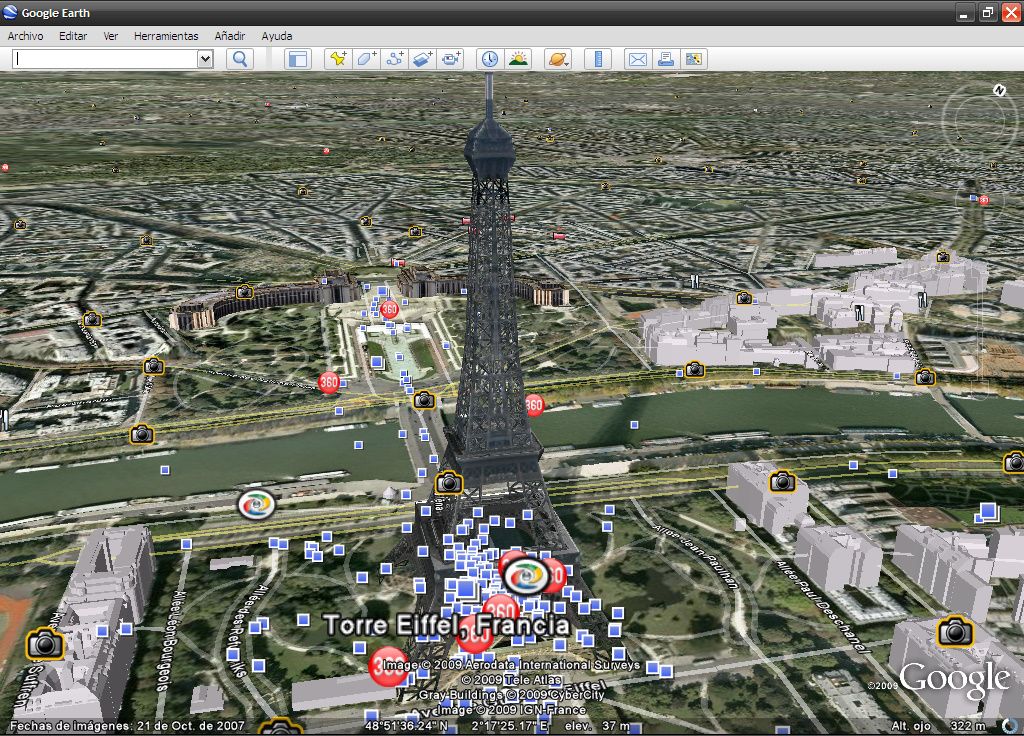Select the Add Polygon tool
Screen dimensions: 1024x736
point(366,59)
